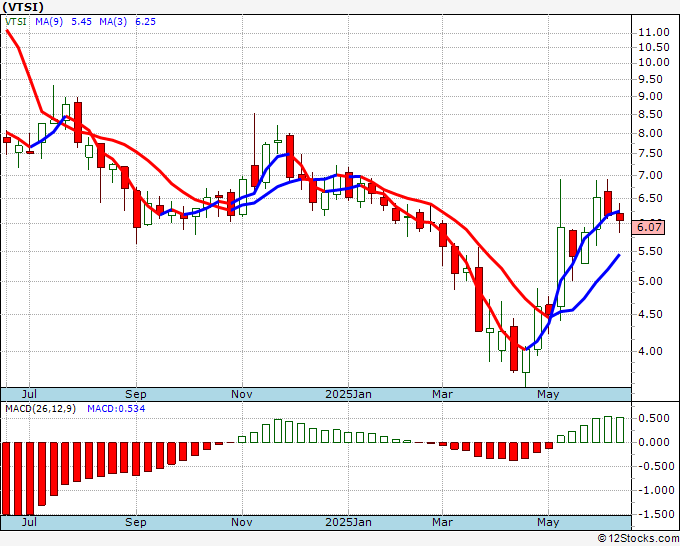Click May on the price chart time axis

(548, 394)
